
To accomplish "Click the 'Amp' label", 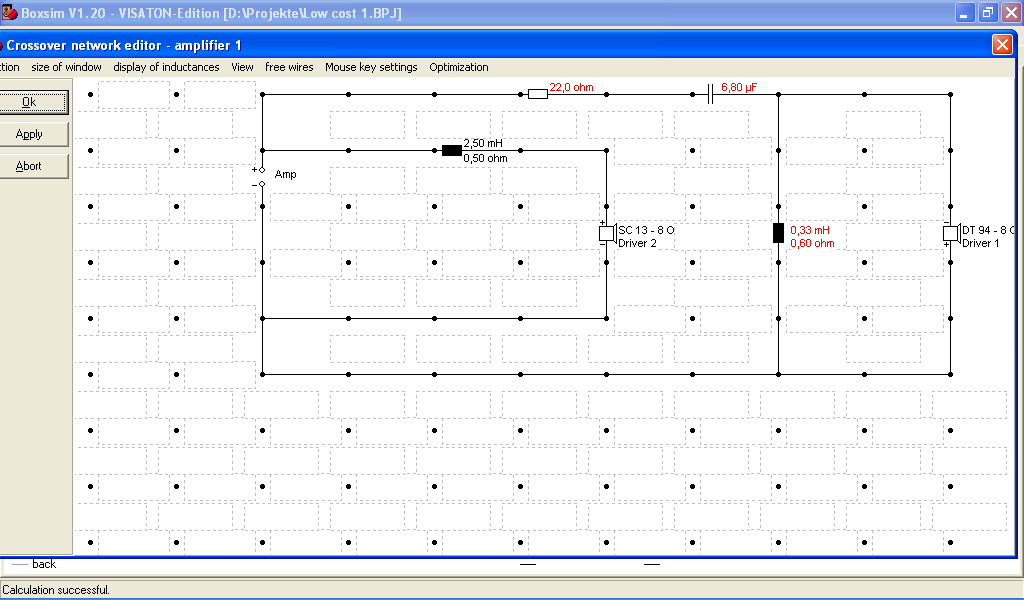I will click(285, 174).
